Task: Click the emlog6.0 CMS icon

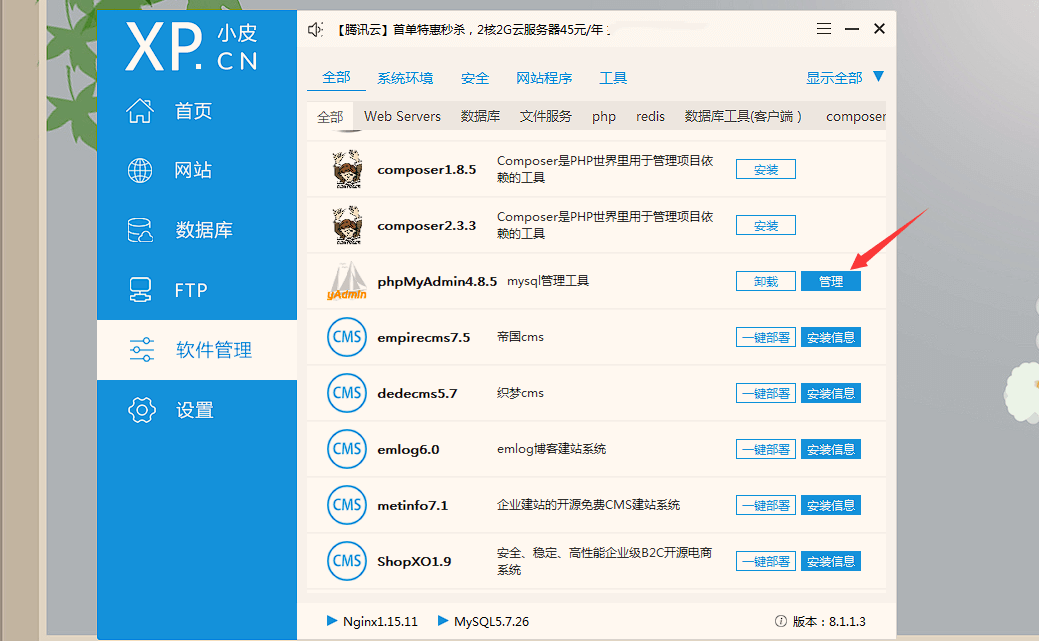Action: (347, 449)
